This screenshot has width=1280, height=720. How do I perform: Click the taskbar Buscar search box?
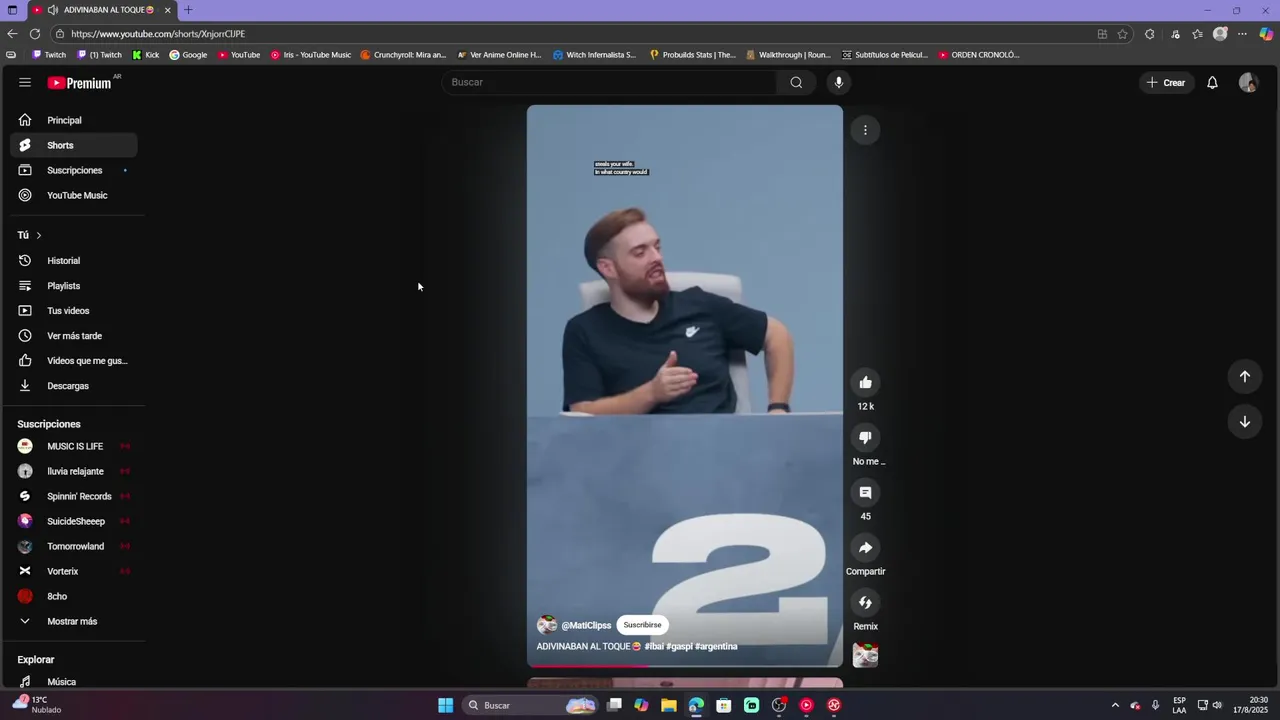coord(530,705)
